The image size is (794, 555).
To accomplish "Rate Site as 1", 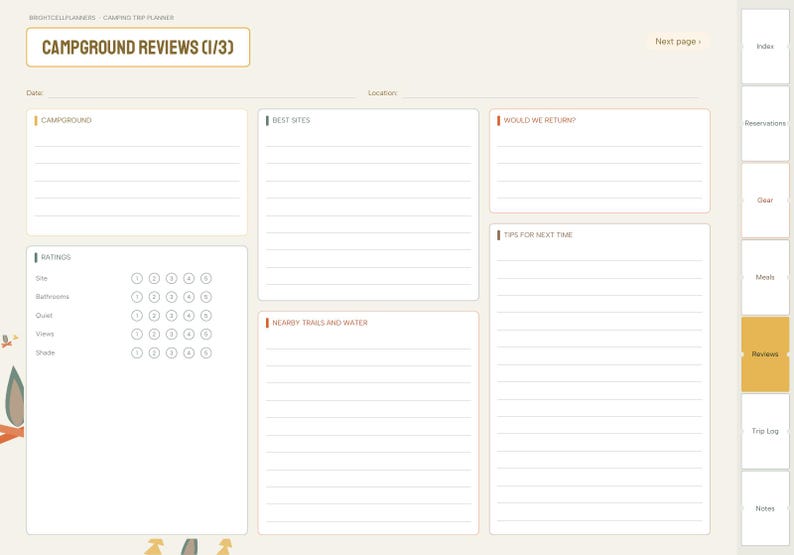I will pyautogui.click(x=137, y=279).
